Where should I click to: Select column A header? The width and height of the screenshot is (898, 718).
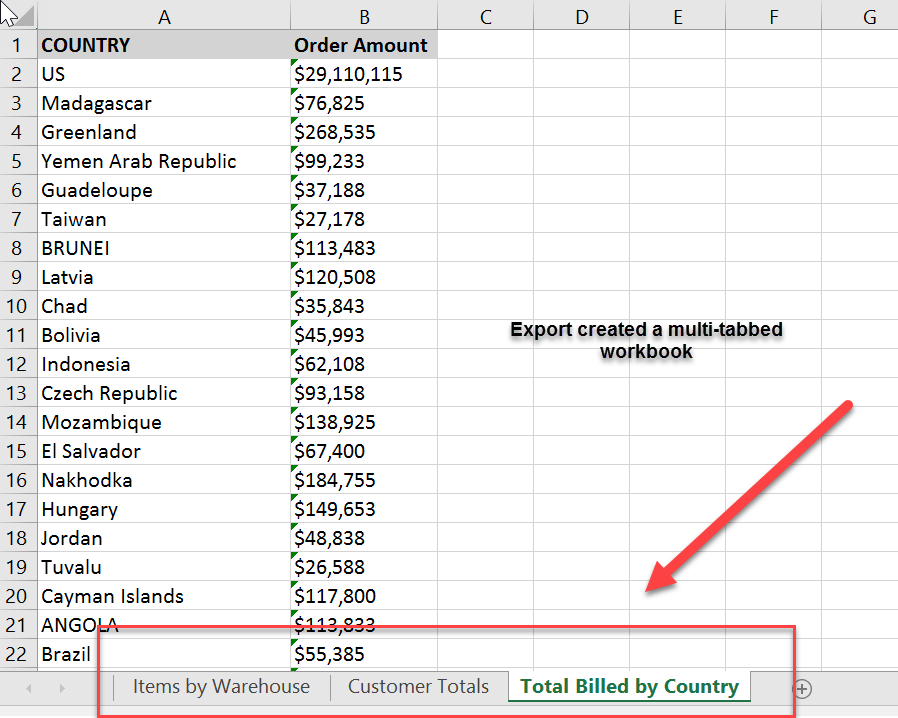tap(164, 15)
